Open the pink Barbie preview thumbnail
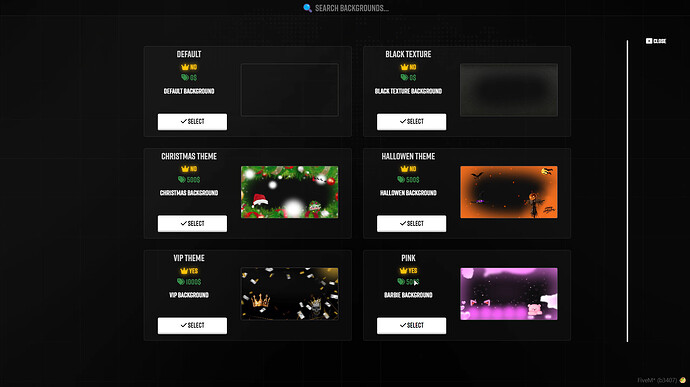 pyautogui.click(x=509, y=294)
